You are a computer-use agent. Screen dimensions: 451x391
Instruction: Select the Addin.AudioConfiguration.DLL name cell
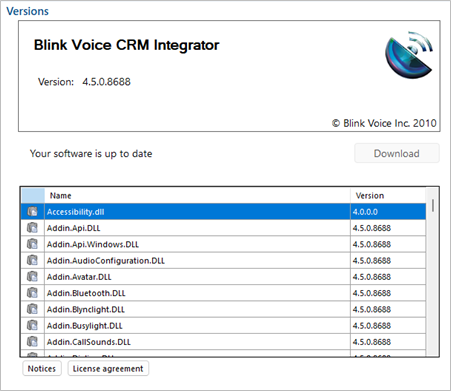tap(197, 260)
